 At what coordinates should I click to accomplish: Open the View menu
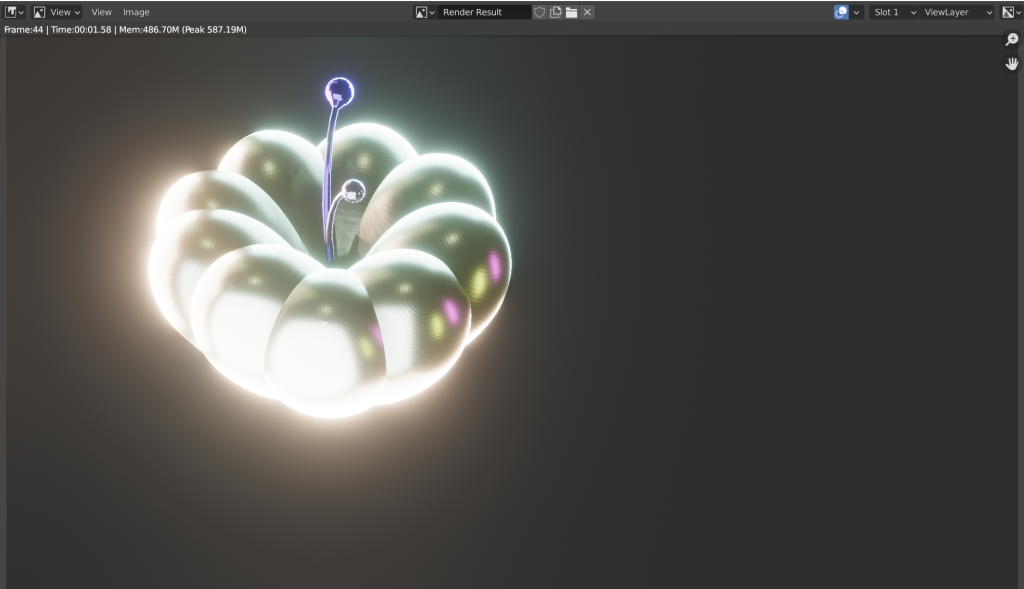[x=101, y=12]
